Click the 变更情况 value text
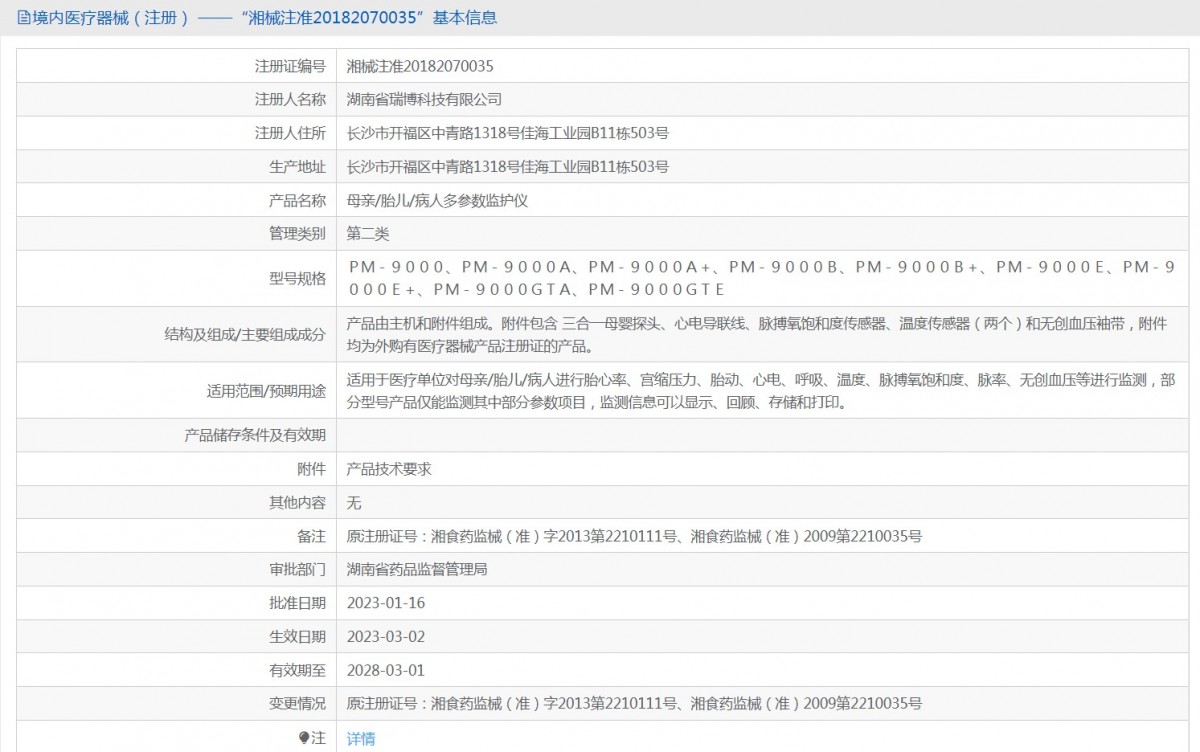Screen dimensions: 1200x752 coord(634,704)
